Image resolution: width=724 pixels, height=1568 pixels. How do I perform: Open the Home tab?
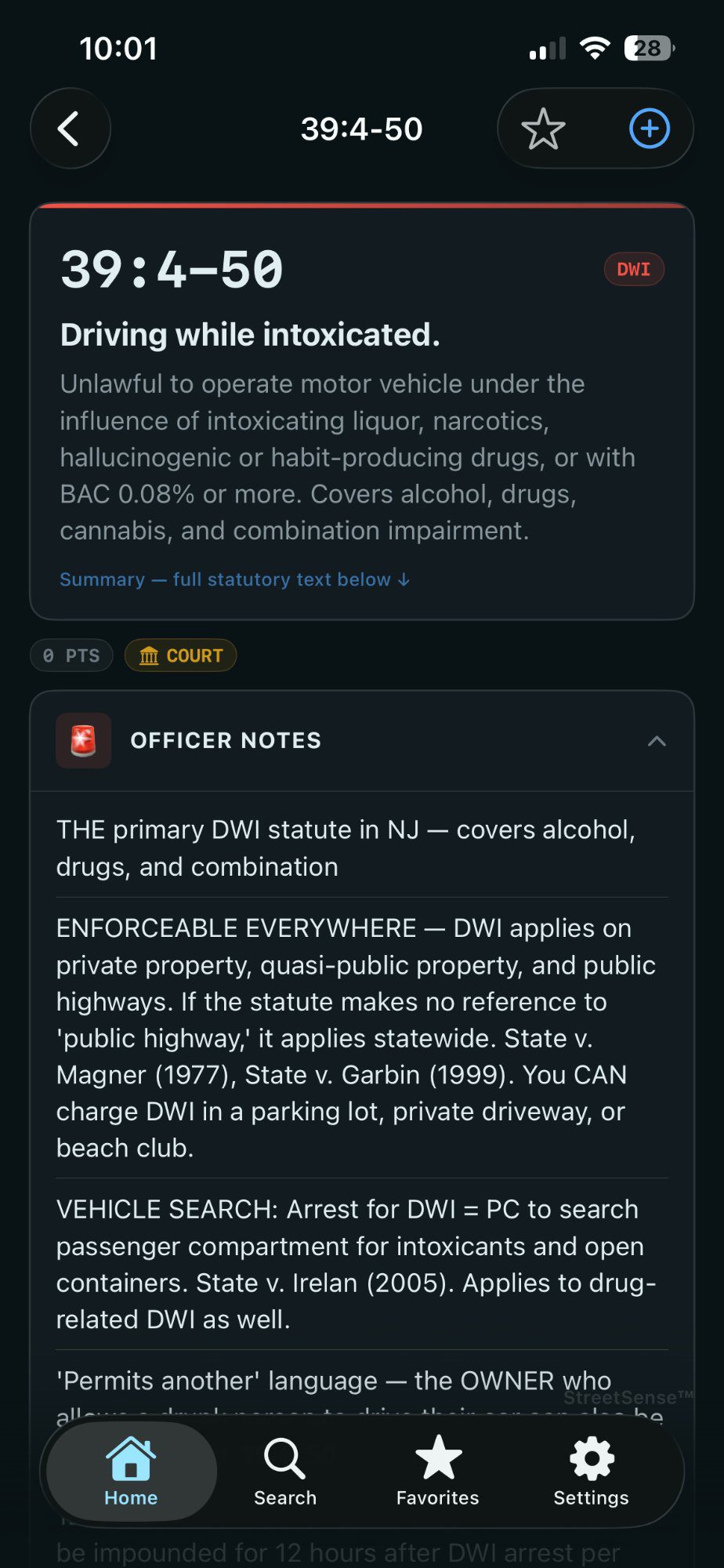click(x=131, y=1472)
